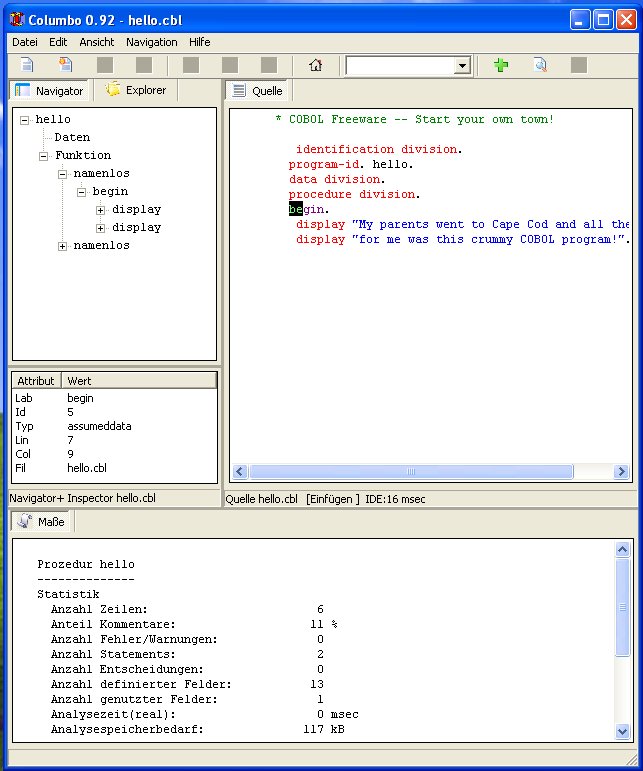Click the last gray toolbar button
The image size is (643, 771).
tap(579, 65)
